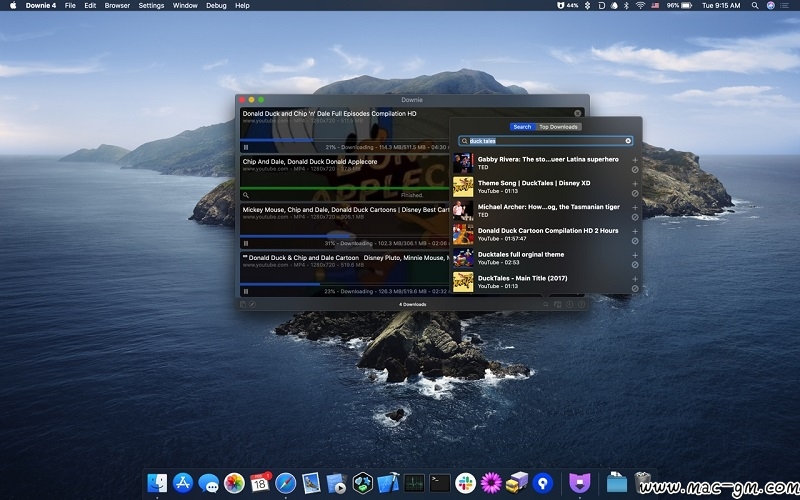Image resolution: width=800 pixels, height=500 pixels.
Task: Add the Theme Song DuckTales Disney XD result with plus
Action: coord(635,184)
